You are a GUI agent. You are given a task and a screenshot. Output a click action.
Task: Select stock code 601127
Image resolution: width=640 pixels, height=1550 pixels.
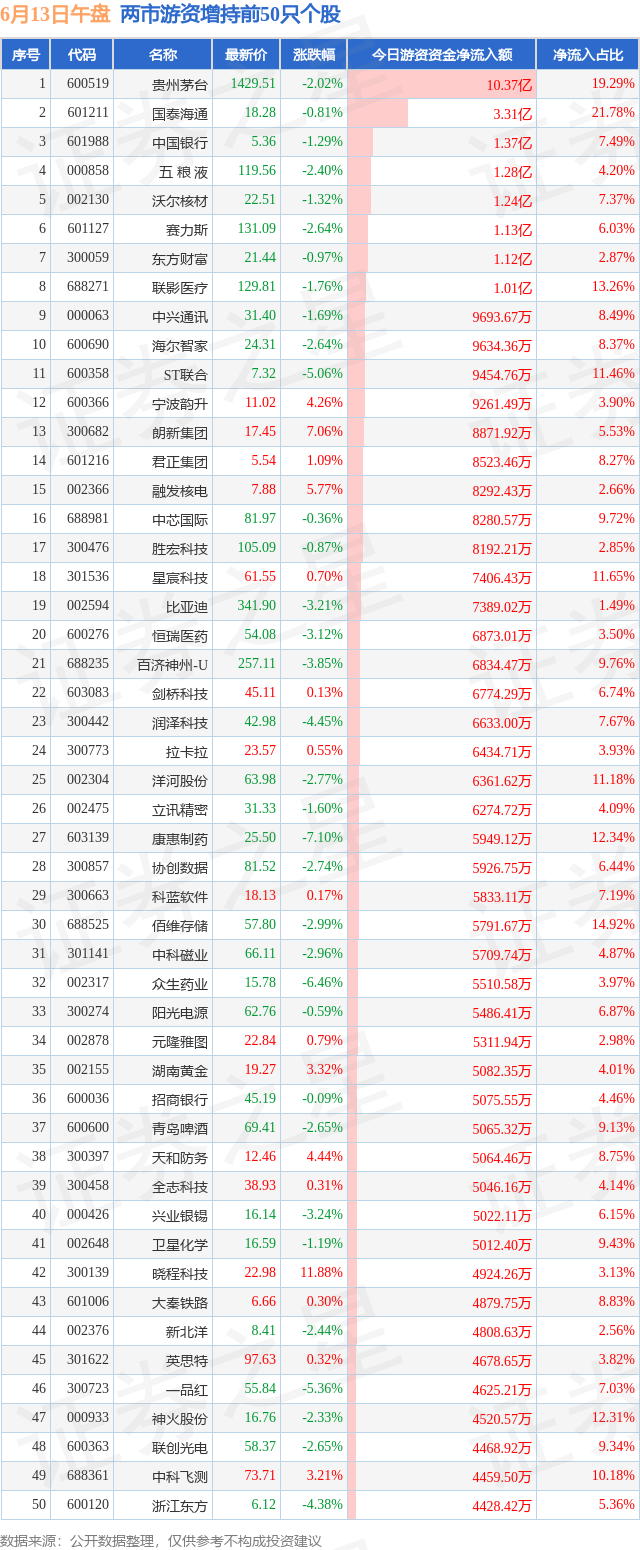(x=88, y=229)
